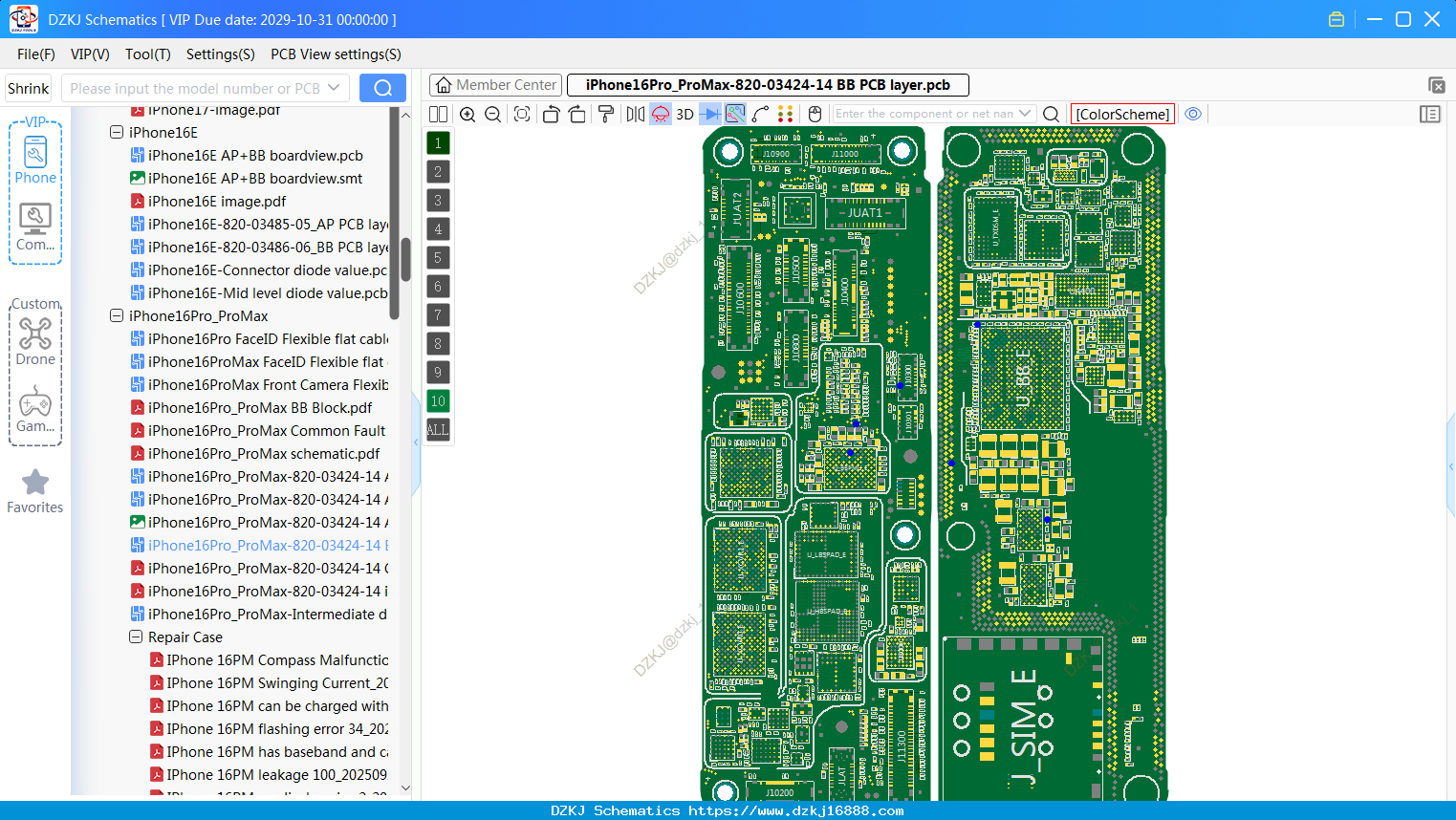Viewport: 1456px width, 820px height.
Task: Open iPhone16E-Connector diode value file
Action: pyautogui.click(x=259, y=270)
